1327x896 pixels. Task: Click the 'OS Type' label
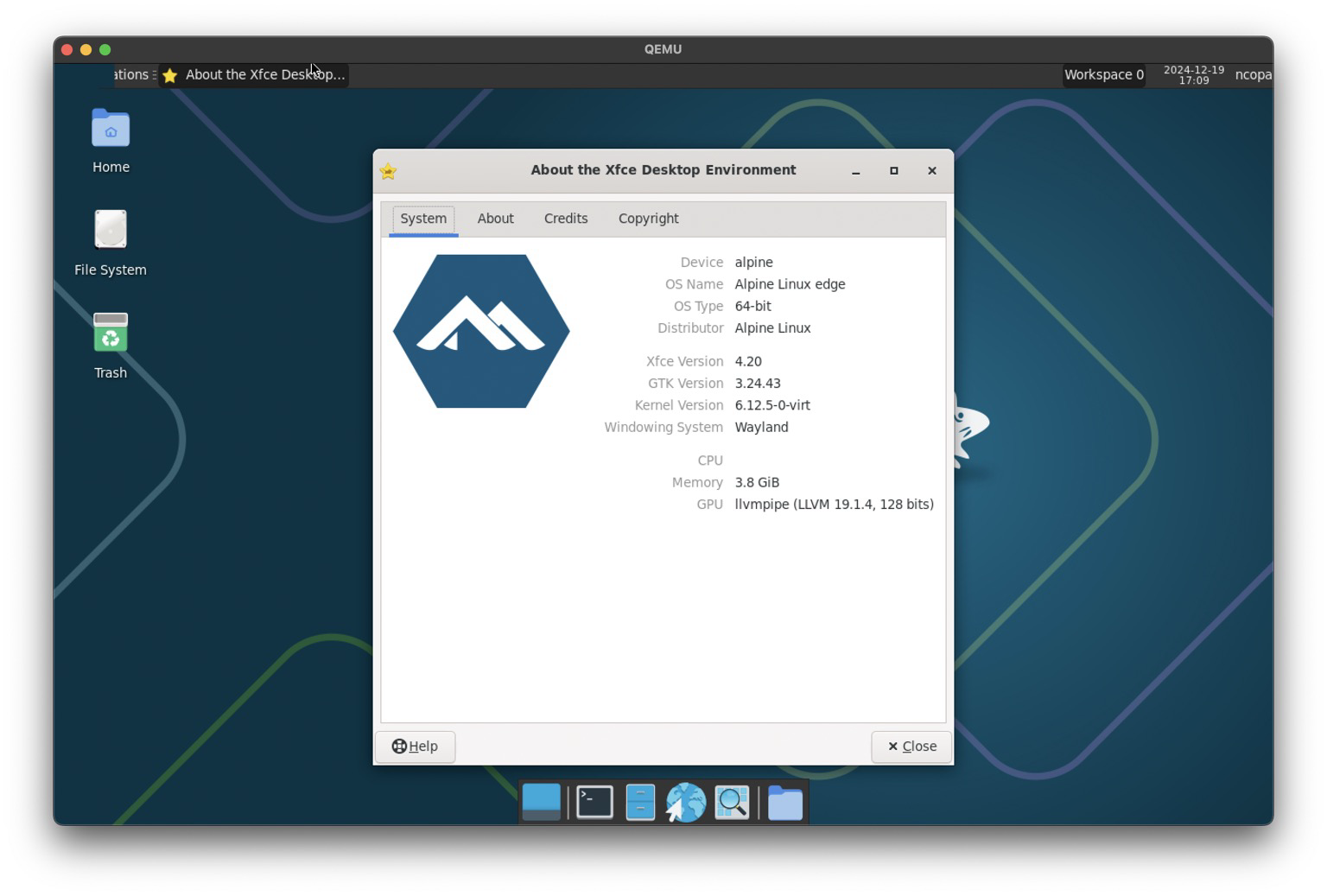coord(699,306)
